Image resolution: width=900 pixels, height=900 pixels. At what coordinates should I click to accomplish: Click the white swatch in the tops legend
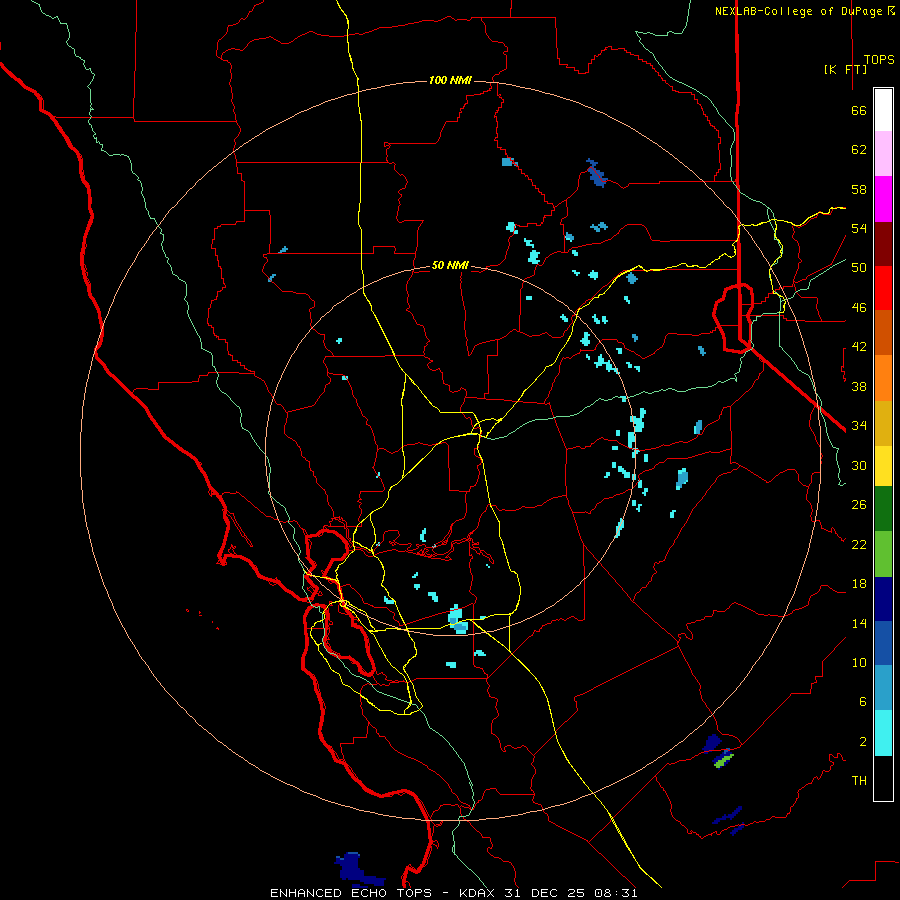[883, 110]
